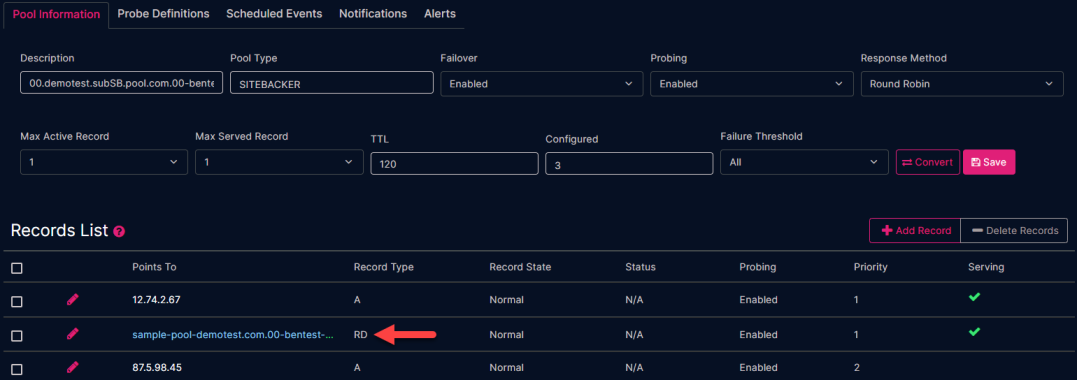The width and height of the screenshot is (1078, 381).
Task: Select the 87.5.98.45 address text
Action: click(x=157, y=368)
